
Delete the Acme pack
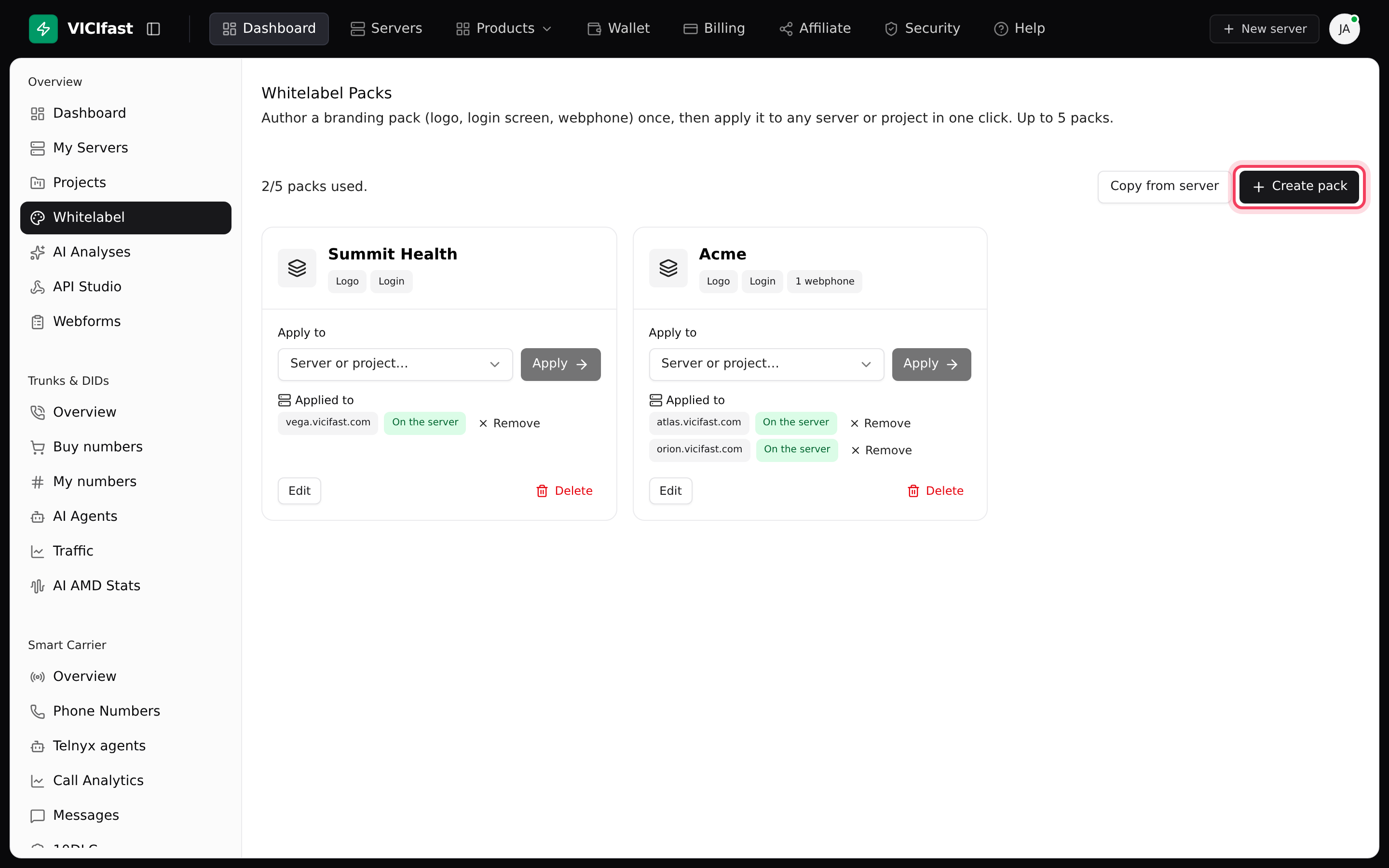pyautogui.click(x=935, y=491)
